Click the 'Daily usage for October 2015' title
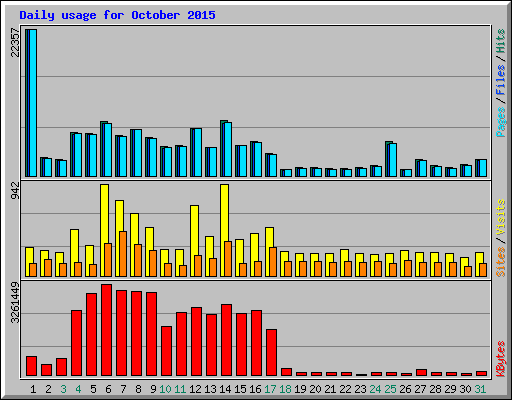The width and height of the screenshot is (512, 400). coord(117,15)
